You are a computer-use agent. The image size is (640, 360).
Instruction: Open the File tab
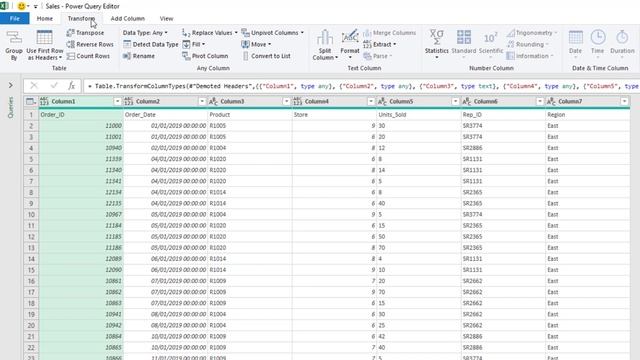(x=15, y=18)
